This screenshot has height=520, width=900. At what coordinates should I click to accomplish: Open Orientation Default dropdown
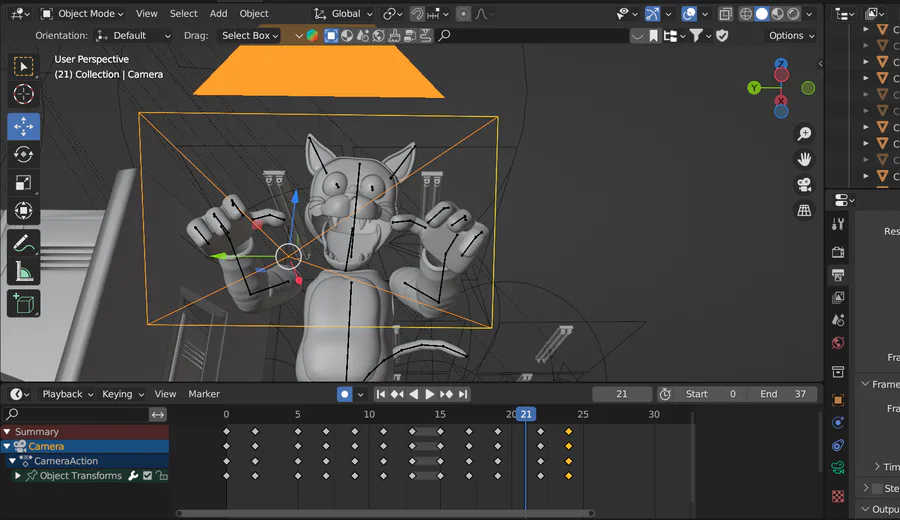pyautogui.click(x=133, y=36)
